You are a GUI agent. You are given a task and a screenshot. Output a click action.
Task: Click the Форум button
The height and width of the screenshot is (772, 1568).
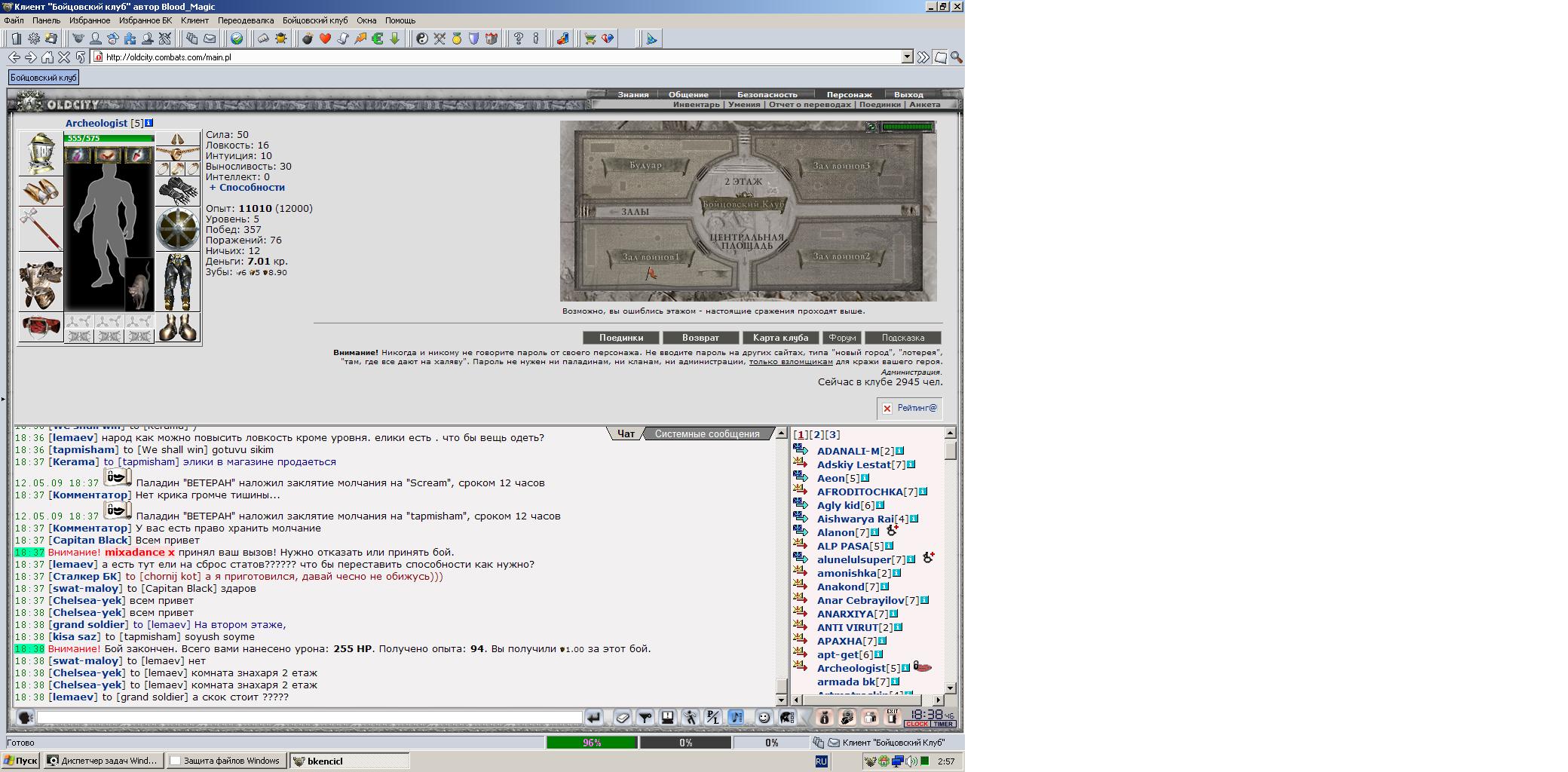(842, 338)
